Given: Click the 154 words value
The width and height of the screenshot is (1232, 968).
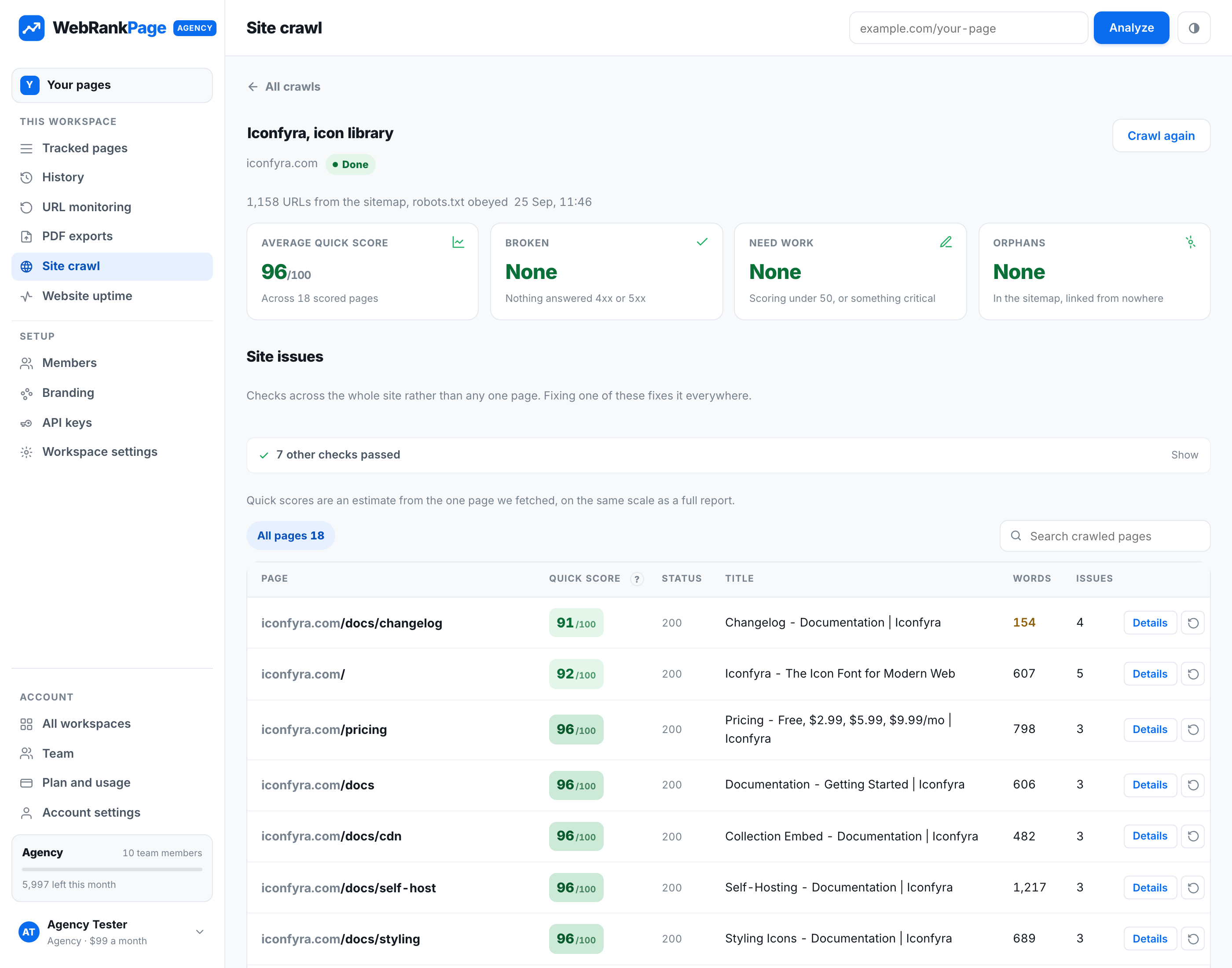Looking at the screenshot, I should [x=1023, y=622].
